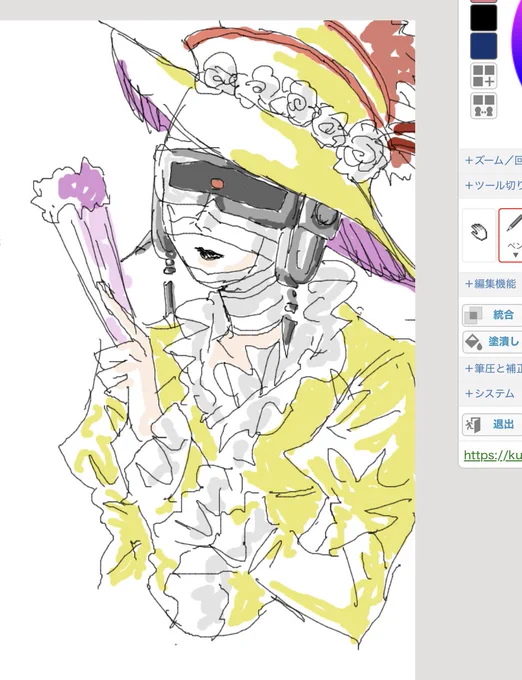Expand the 編集機能 editing functions section
The height and width of the screenshot is (680, 522).
click(x=490, y=284)
